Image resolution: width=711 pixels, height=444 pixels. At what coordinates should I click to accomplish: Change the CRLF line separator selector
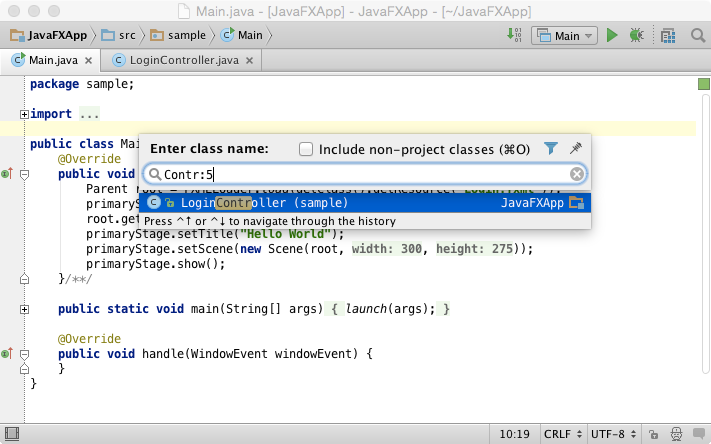[563, 434]
